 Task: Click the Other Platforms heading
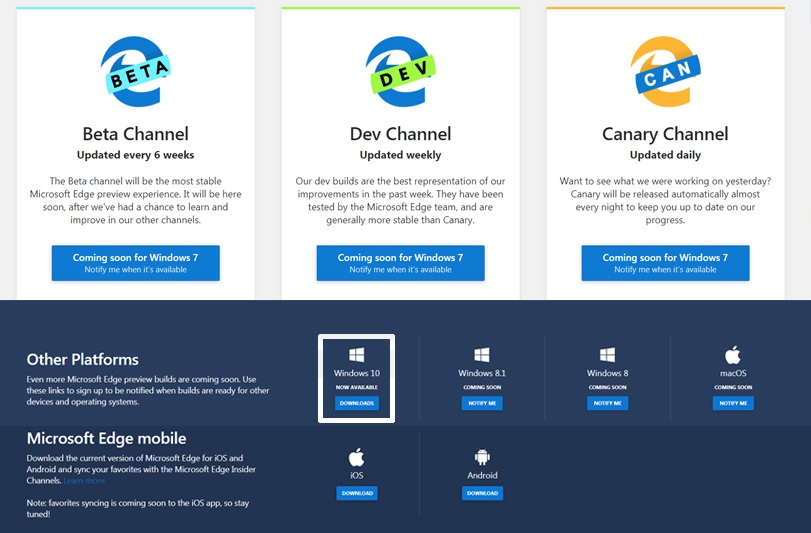[x=83, y=359]
